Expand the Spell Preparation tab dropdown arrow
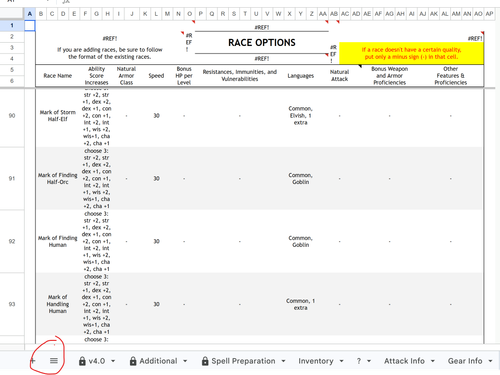500x375 pixels. tap(283, 361)
